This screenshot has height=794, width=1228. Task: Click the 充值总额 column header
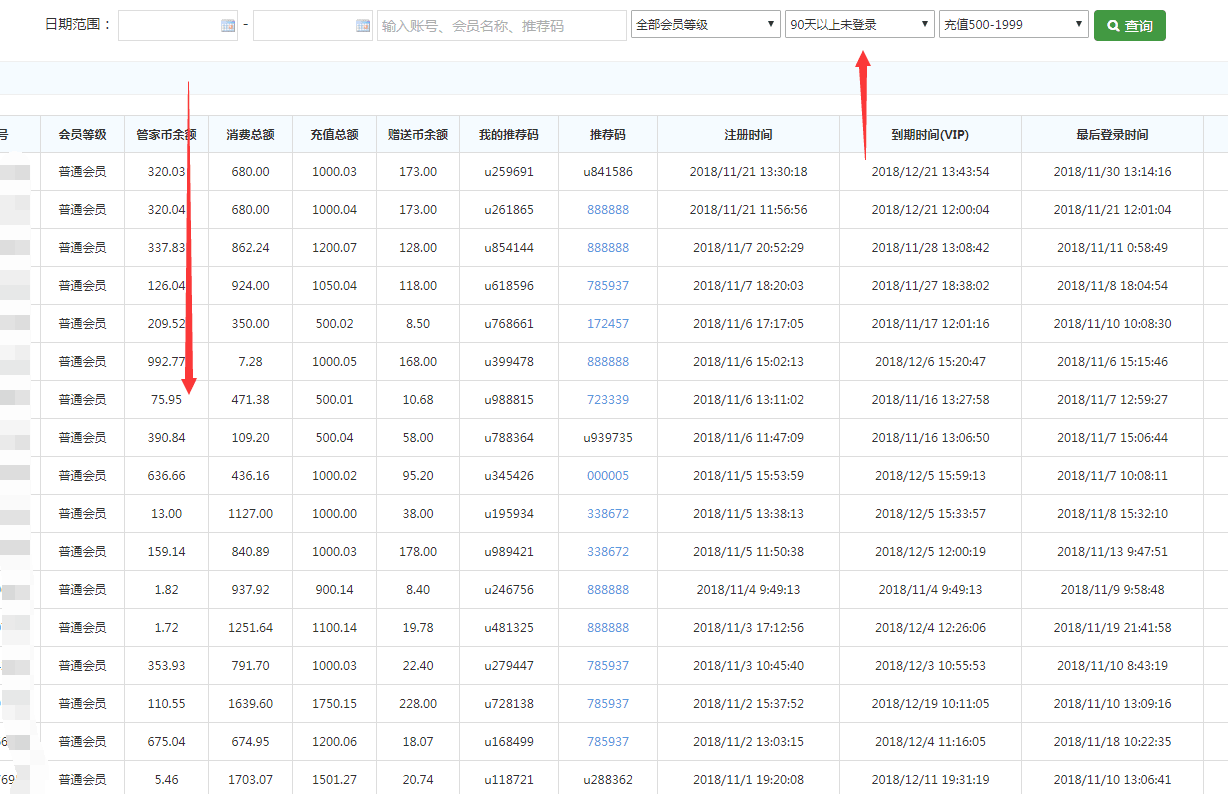(334, 134)
